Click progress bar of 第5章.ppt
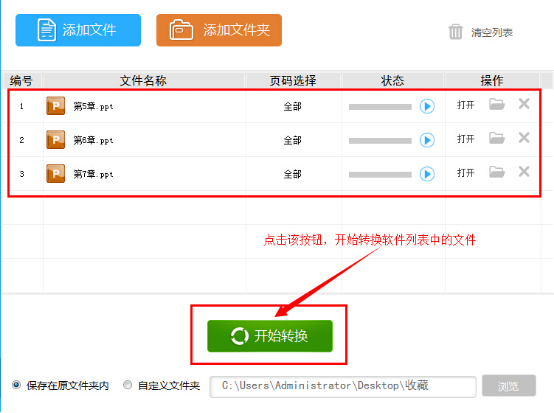The image size is (554, 413). coord(380,107)
